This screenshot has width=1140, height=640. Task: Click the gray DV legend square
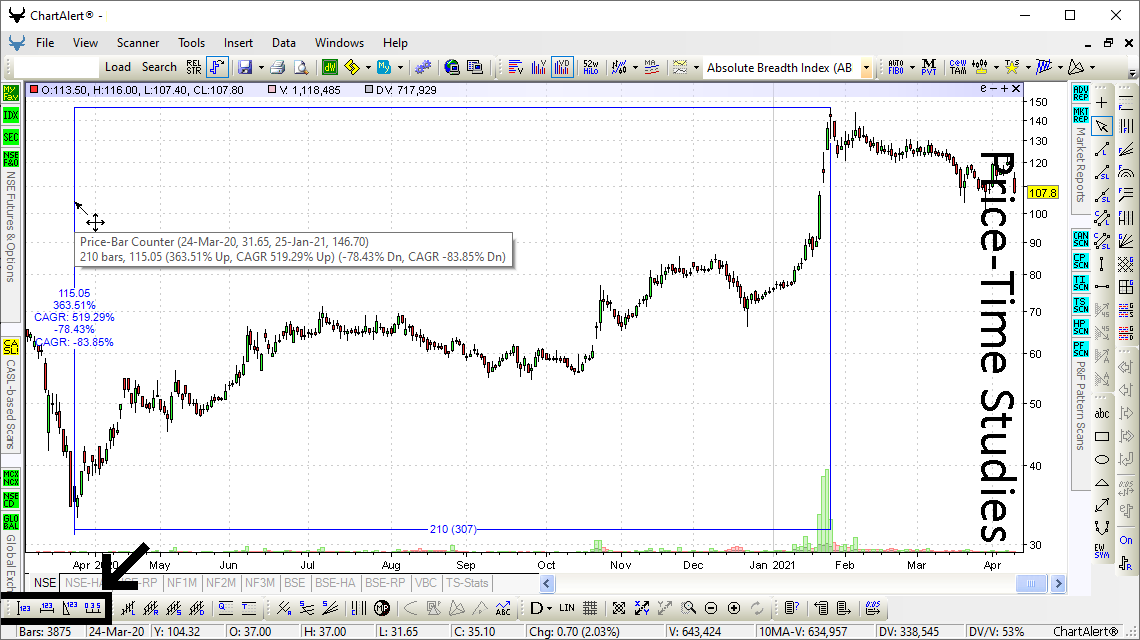click(369, 89)
